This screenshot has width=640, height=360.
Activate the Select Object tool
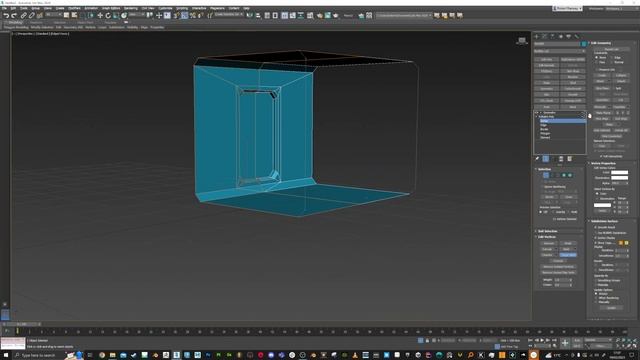[66, 15]
